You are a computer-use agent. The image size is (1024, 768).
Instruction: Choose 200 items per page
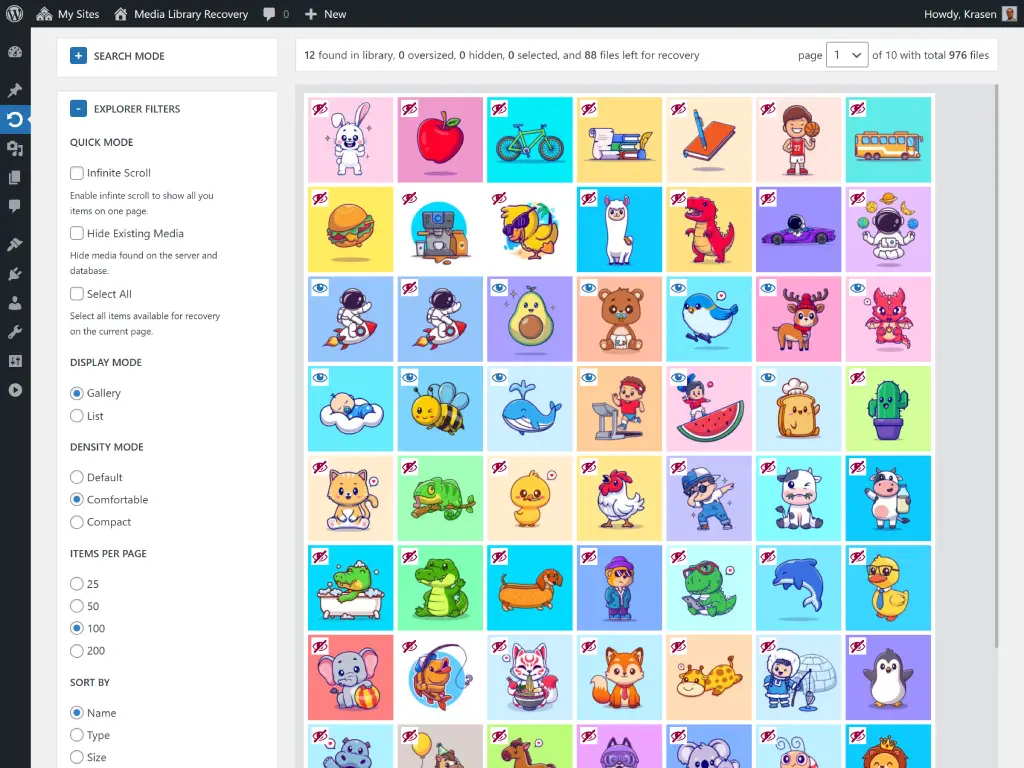click(x=76, y=651)
